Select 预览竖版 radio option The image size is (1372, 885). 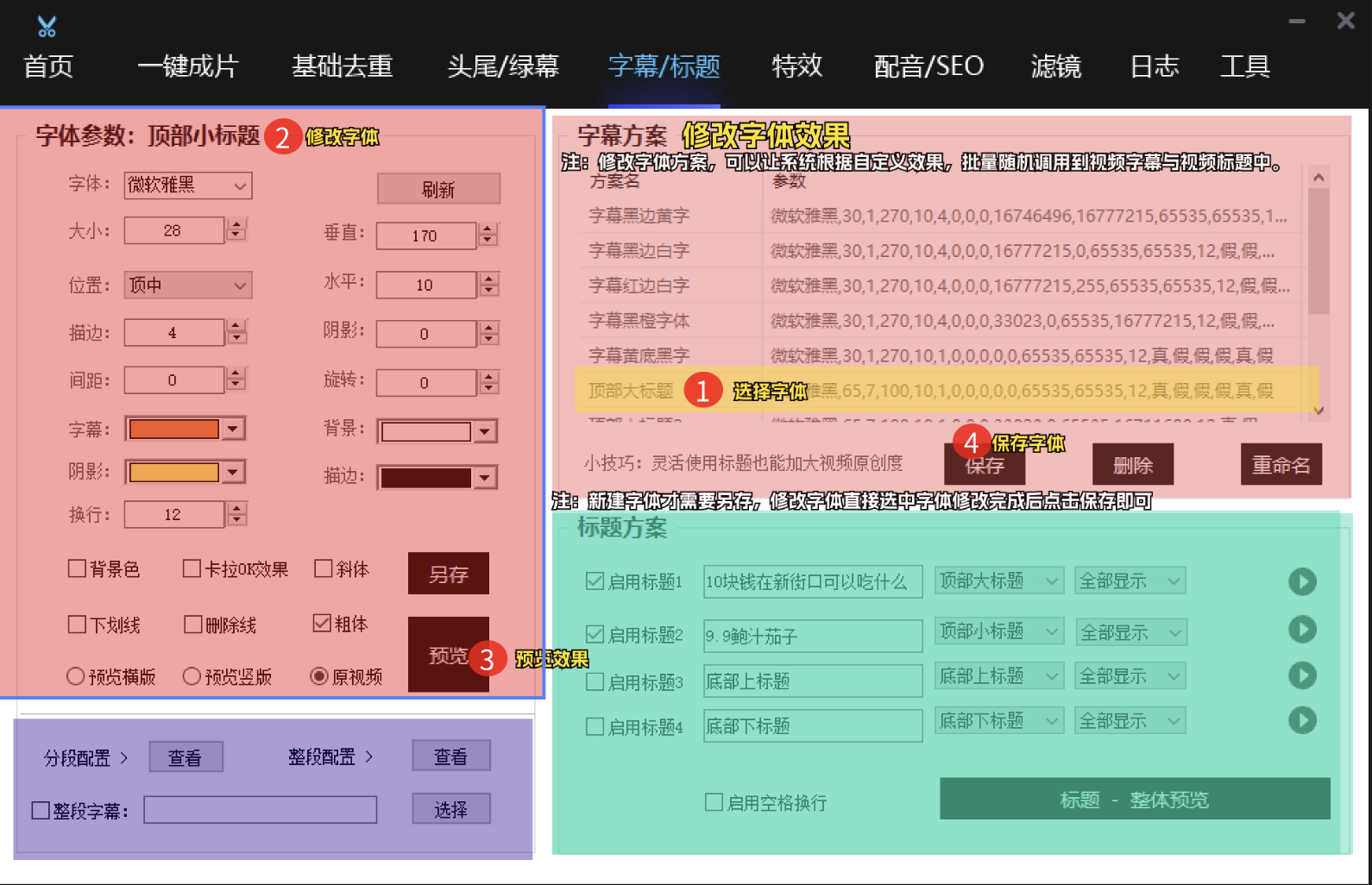(x=192, y=677)
